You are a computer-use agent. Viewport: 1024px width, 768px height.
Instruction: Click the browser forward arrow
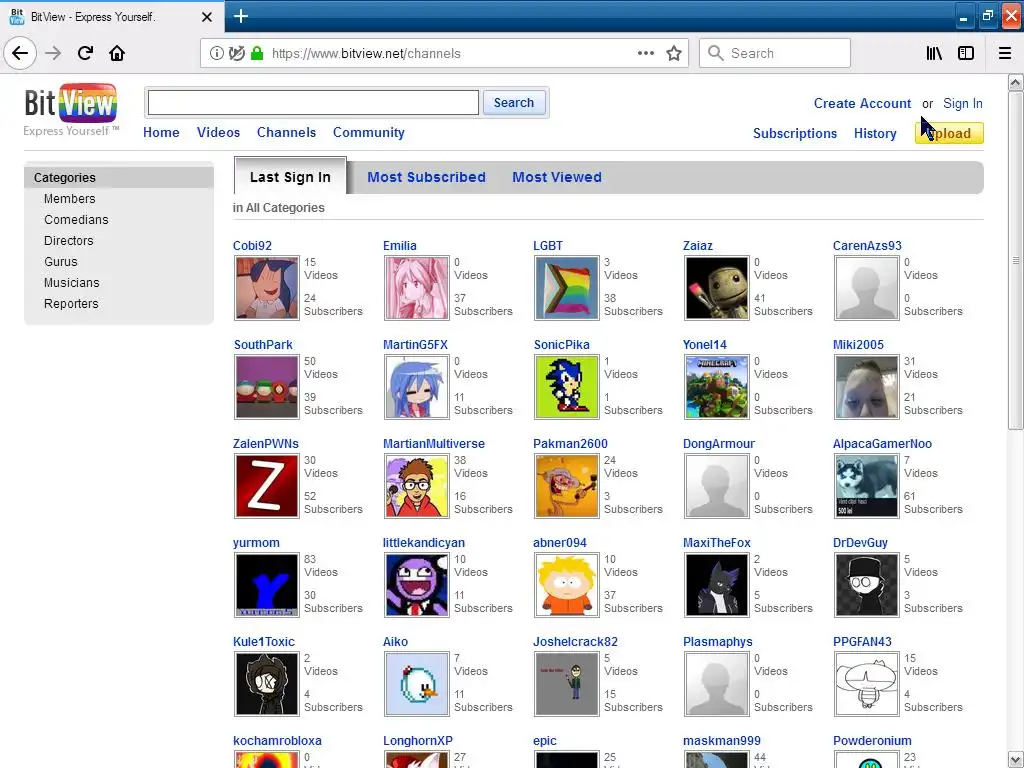53,53
